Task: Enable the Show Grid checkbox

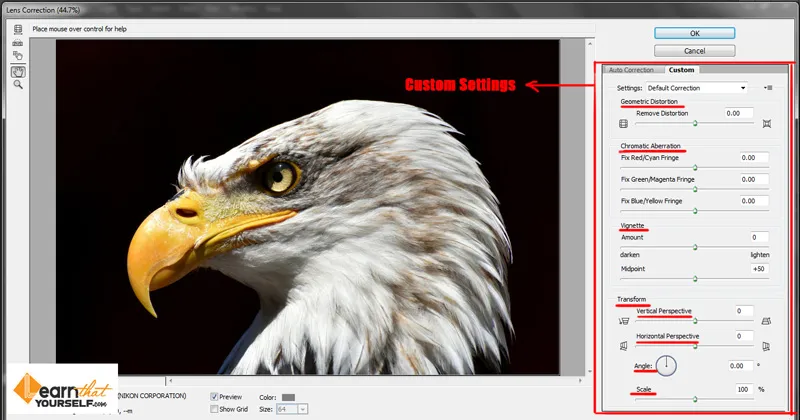Action: 214,409
